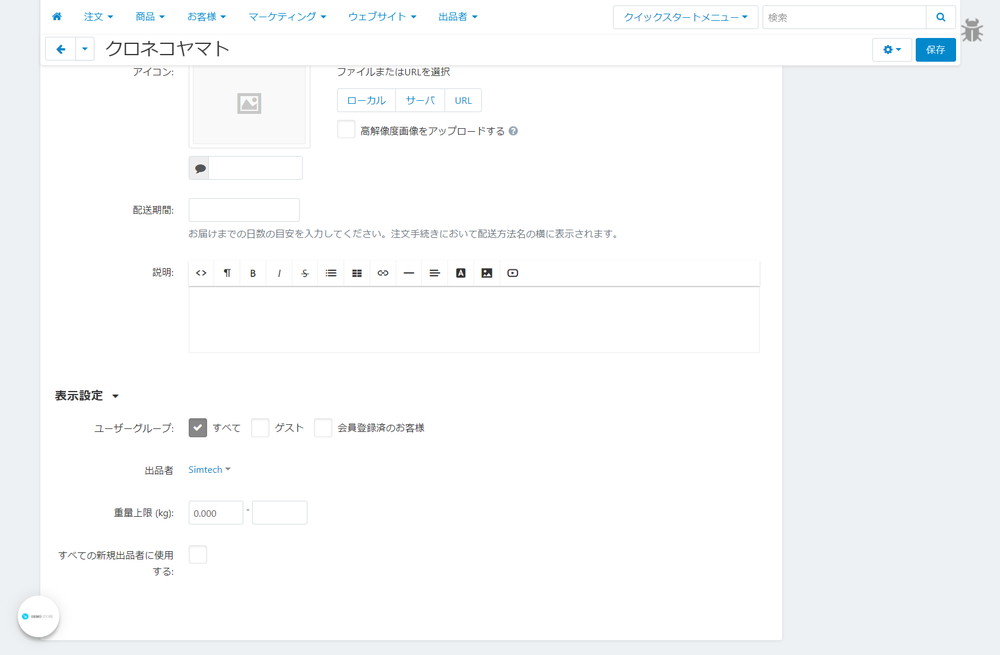The height and width of the screenshot is (655, 1000).
Task: Toggle HTML source view in editor
Action: 201,273
